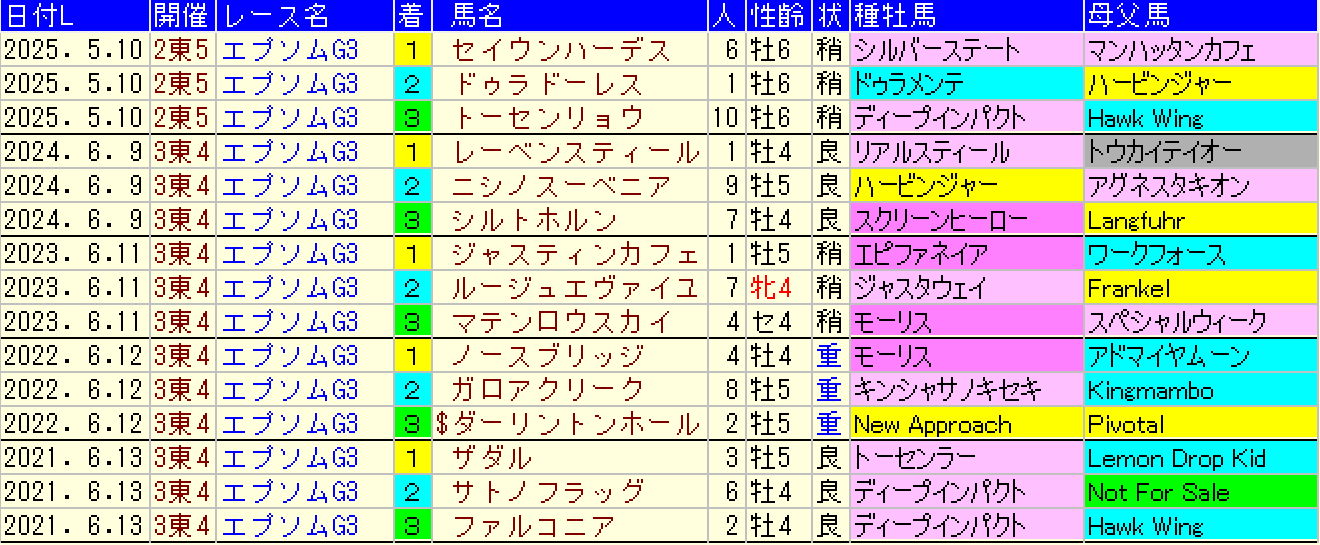Open horse name セイウンハーデス
Image resolution: width=1320 pixels, height=545 pixels.
point(561,50)
